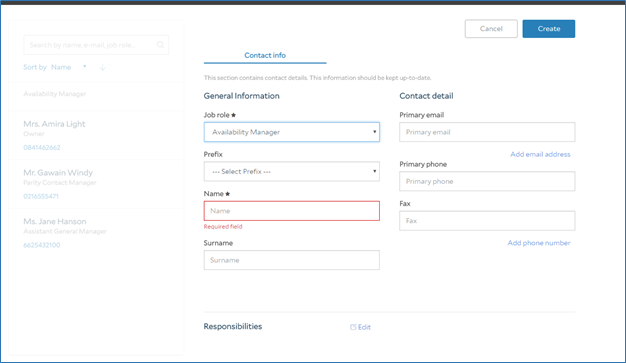This screenshot has width=626, height=363.
Task: Click the Add email address link
Action: coord(540,155)
